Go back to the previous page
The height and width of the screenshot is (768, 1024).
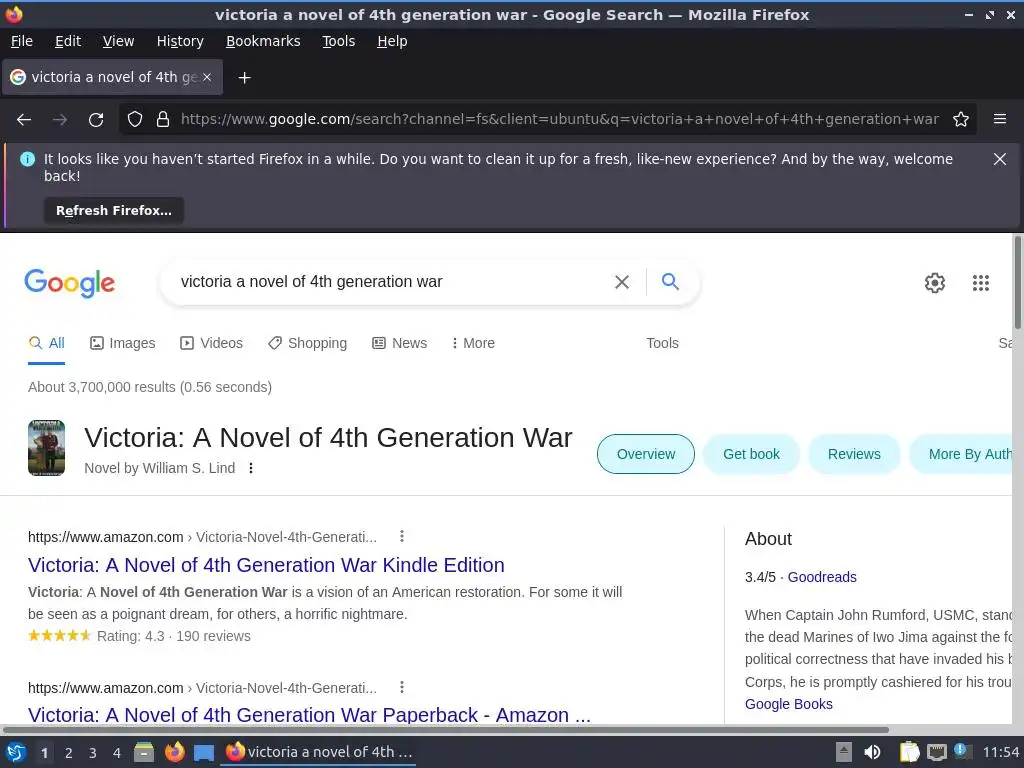24,120
